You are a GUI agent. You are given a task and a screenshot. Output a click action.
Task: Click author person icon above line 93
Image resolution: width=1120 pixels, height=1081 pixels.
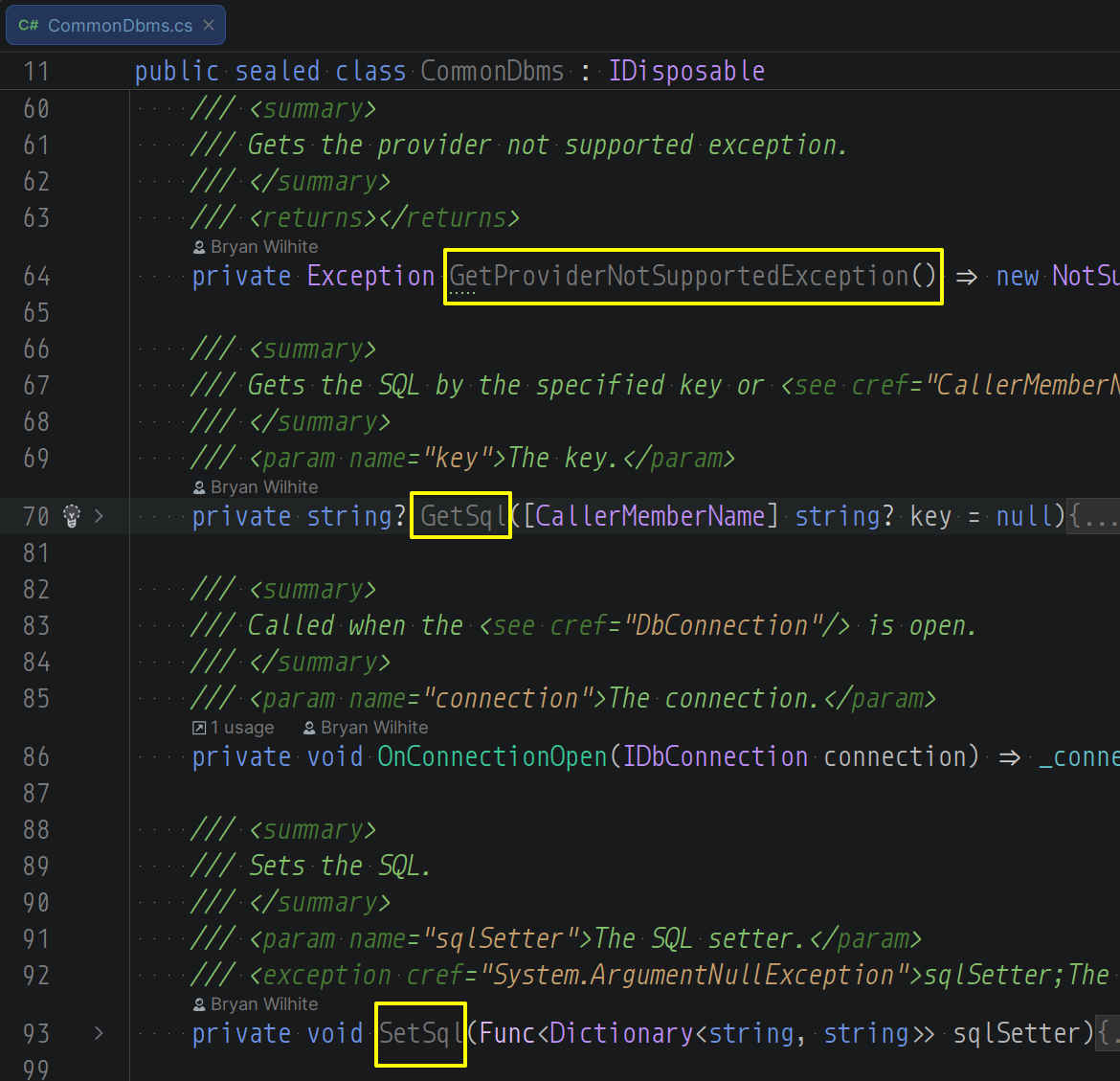(x=199, y=1004)
